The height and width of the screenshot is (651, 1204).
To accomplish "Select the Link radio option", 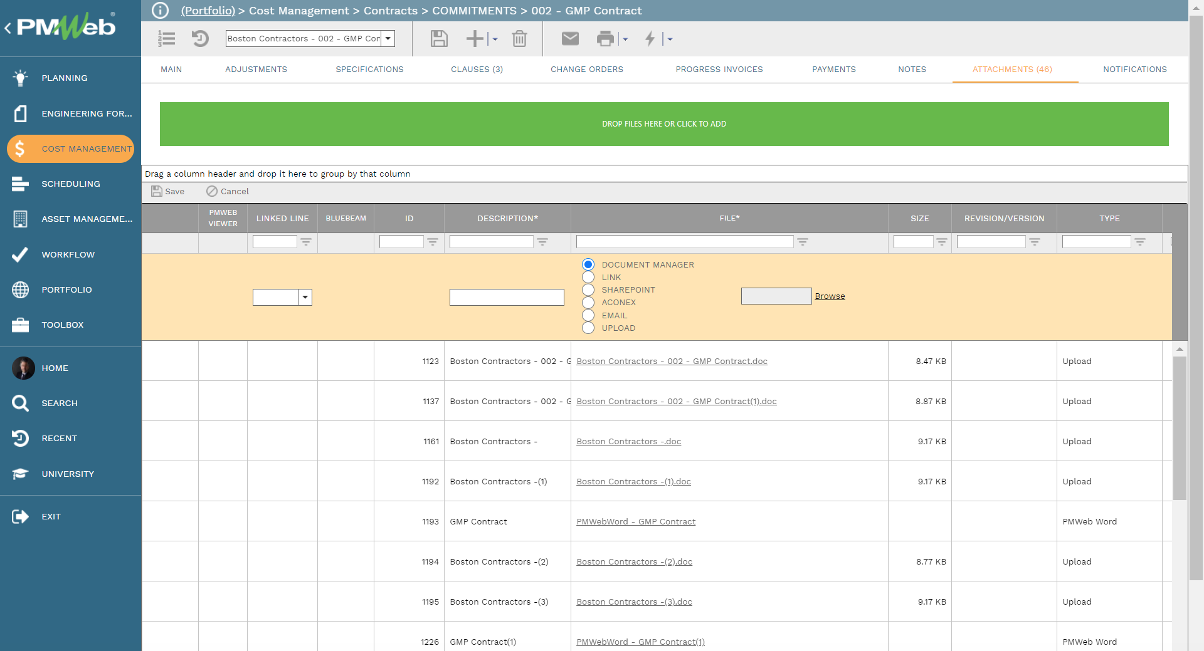I will (589, 277).
